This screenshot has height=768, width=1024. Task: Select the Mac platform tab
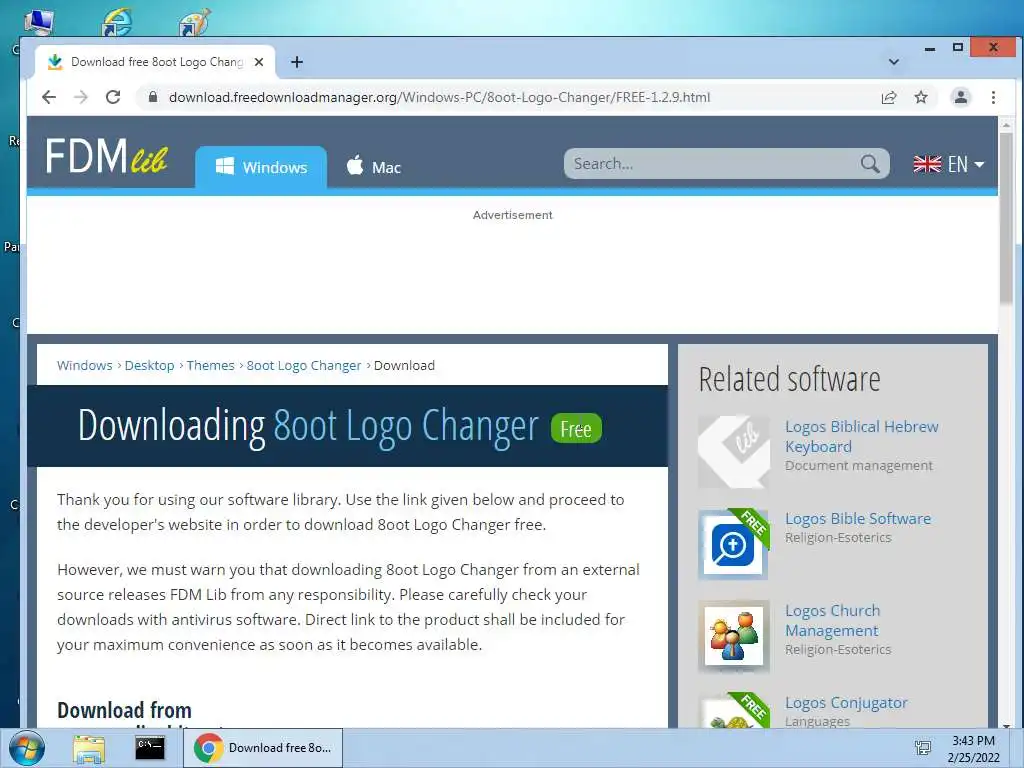374,167
